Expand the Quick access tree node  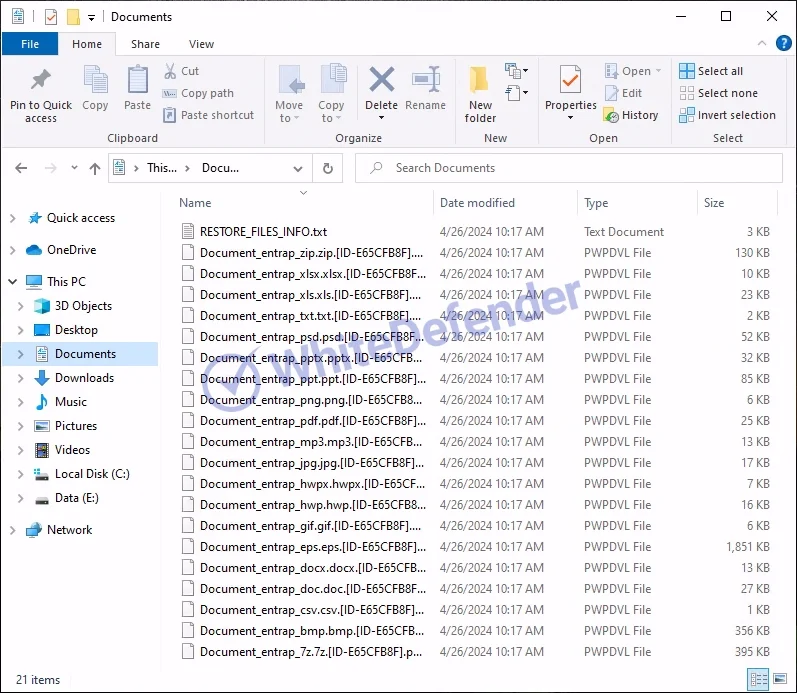click(12, 218)
